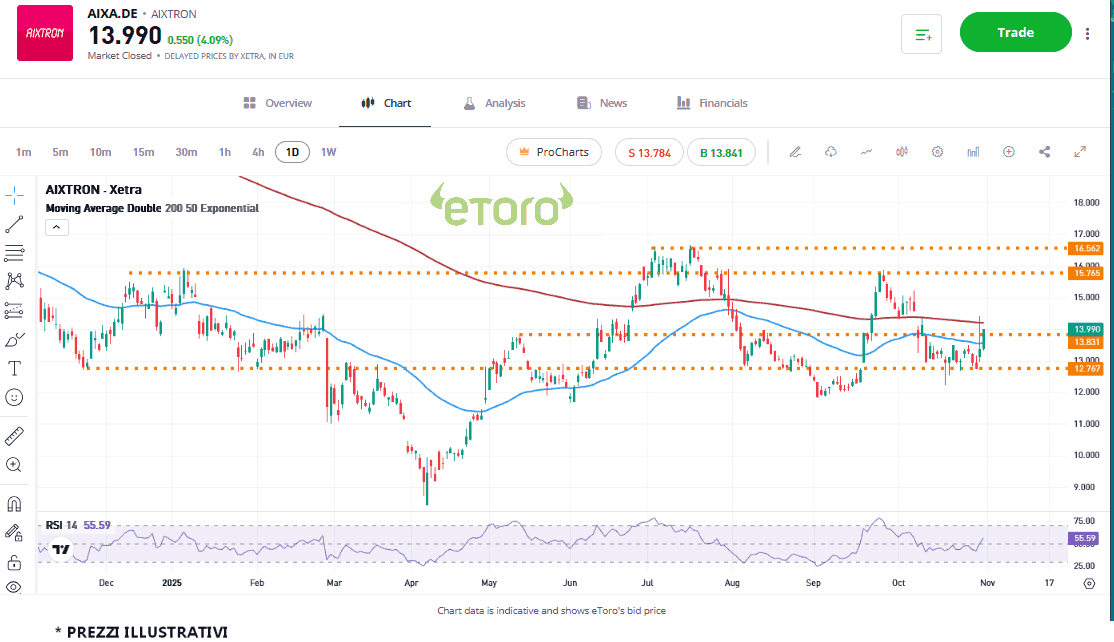This screenshot has height=642, width=1114.
Task: Select the text annotation tool
Action: (x=14, y=368)
